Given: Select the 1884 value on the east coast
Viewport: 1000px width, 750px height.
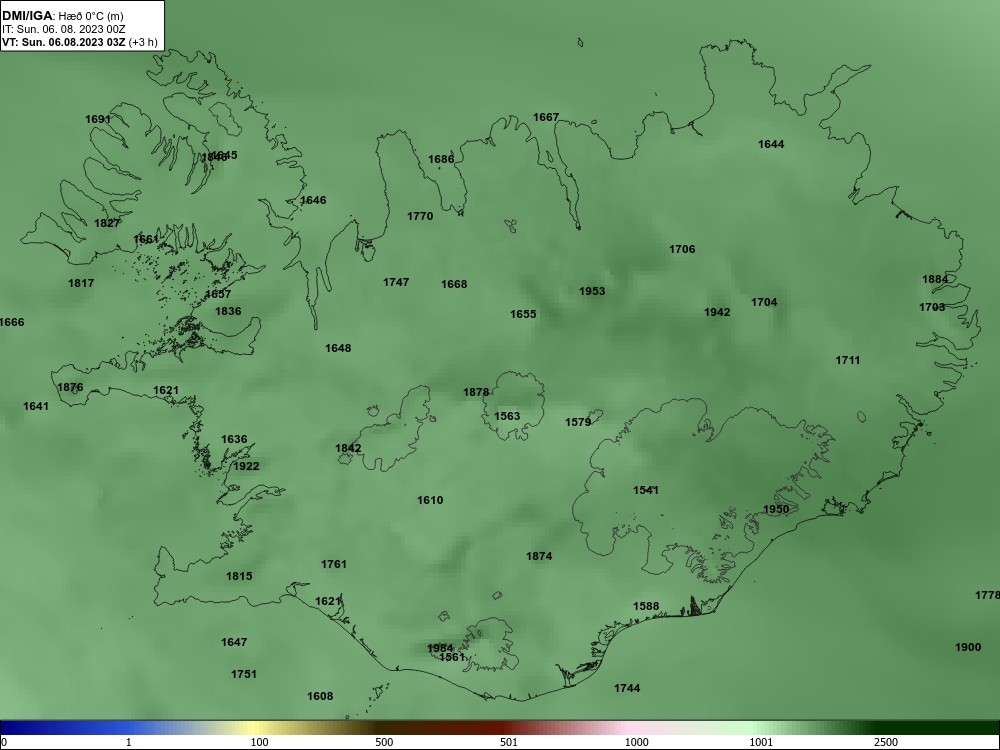Looking at the screenshot, I should point(935,279).
